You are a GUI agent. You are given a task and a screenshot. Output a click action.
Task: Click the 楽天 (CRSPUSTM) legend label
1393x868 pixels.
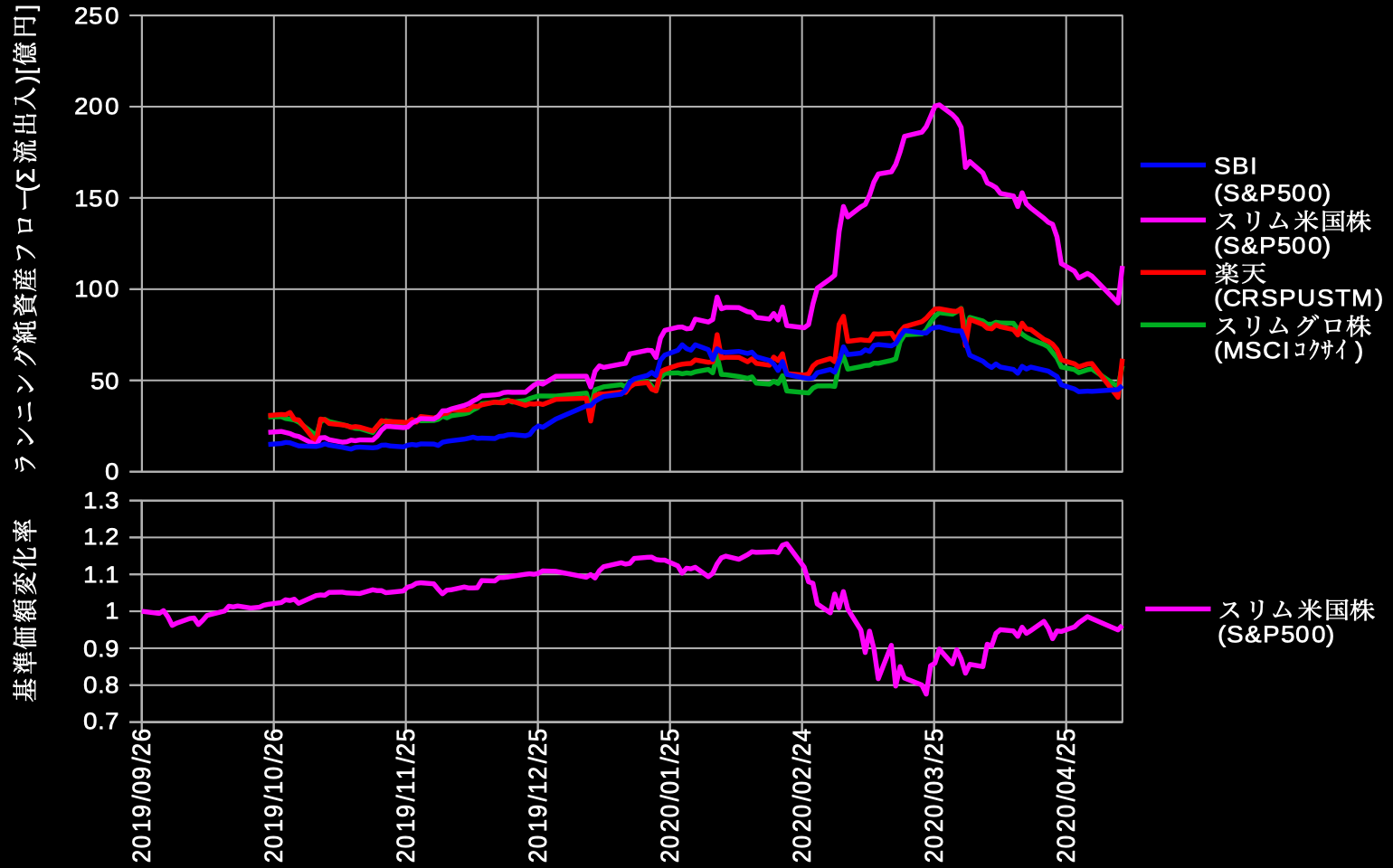coord(1298,286)
